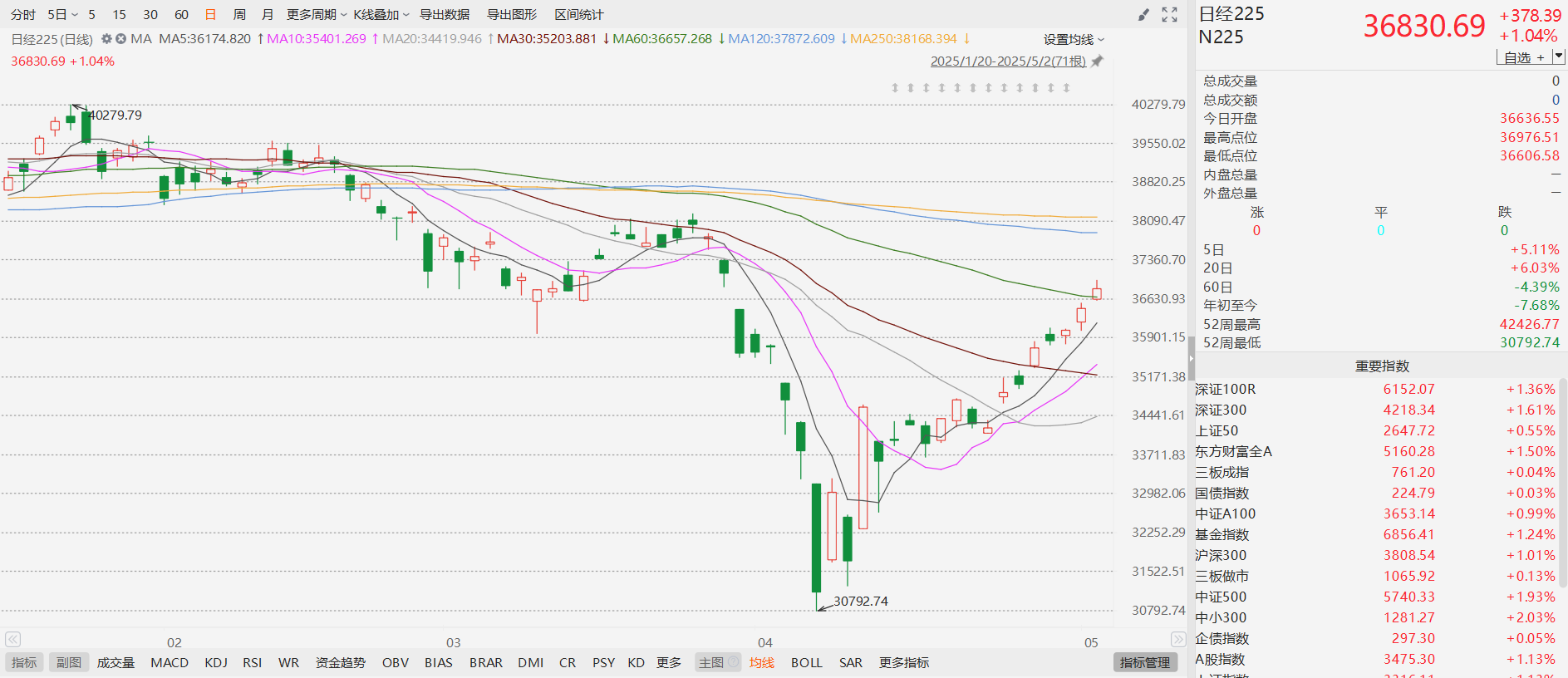1568x678 pixels.
Task: Select 日 daily candlestick period
Action: tap(210, 15)
